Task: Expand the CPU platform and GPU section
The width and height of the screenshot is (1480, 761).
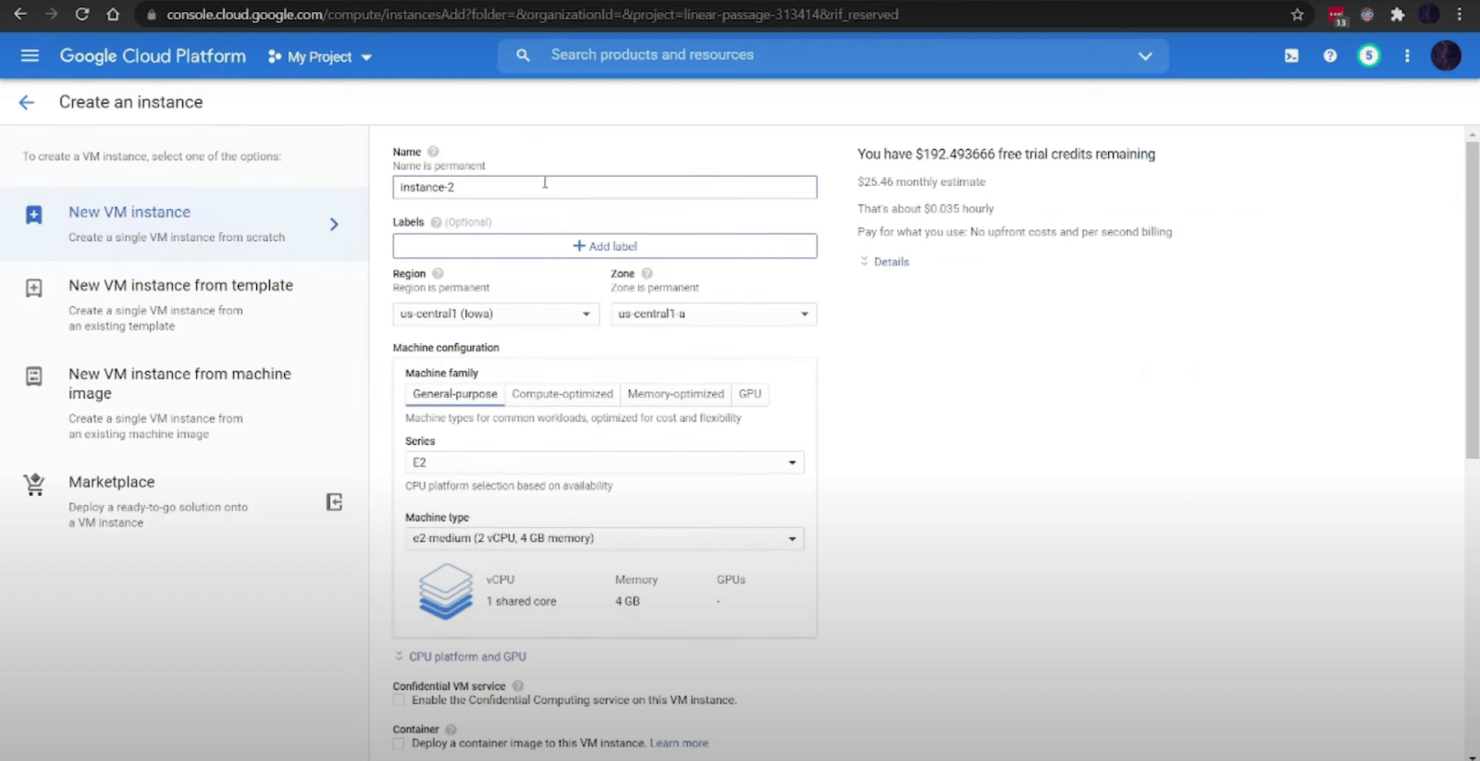Action: pos(459,656)
